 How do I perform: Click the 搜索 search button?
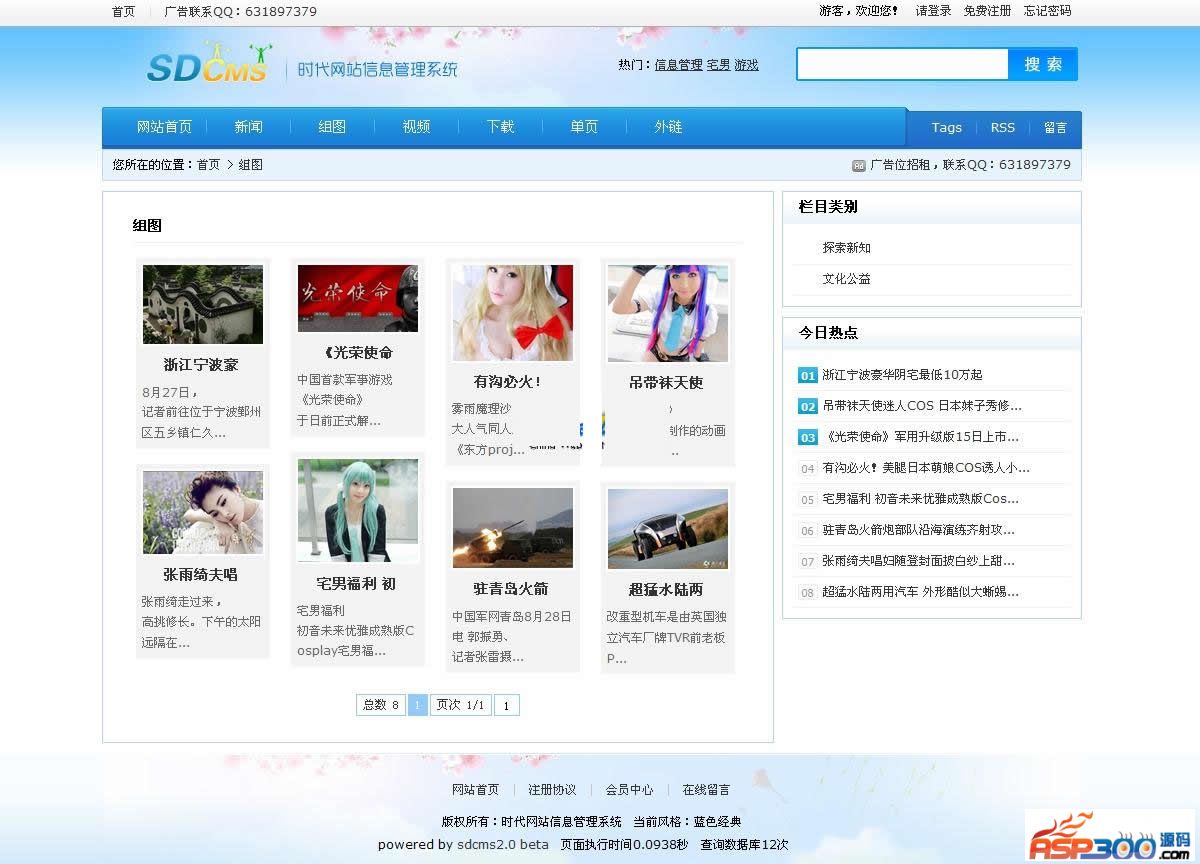(1043, 64)
